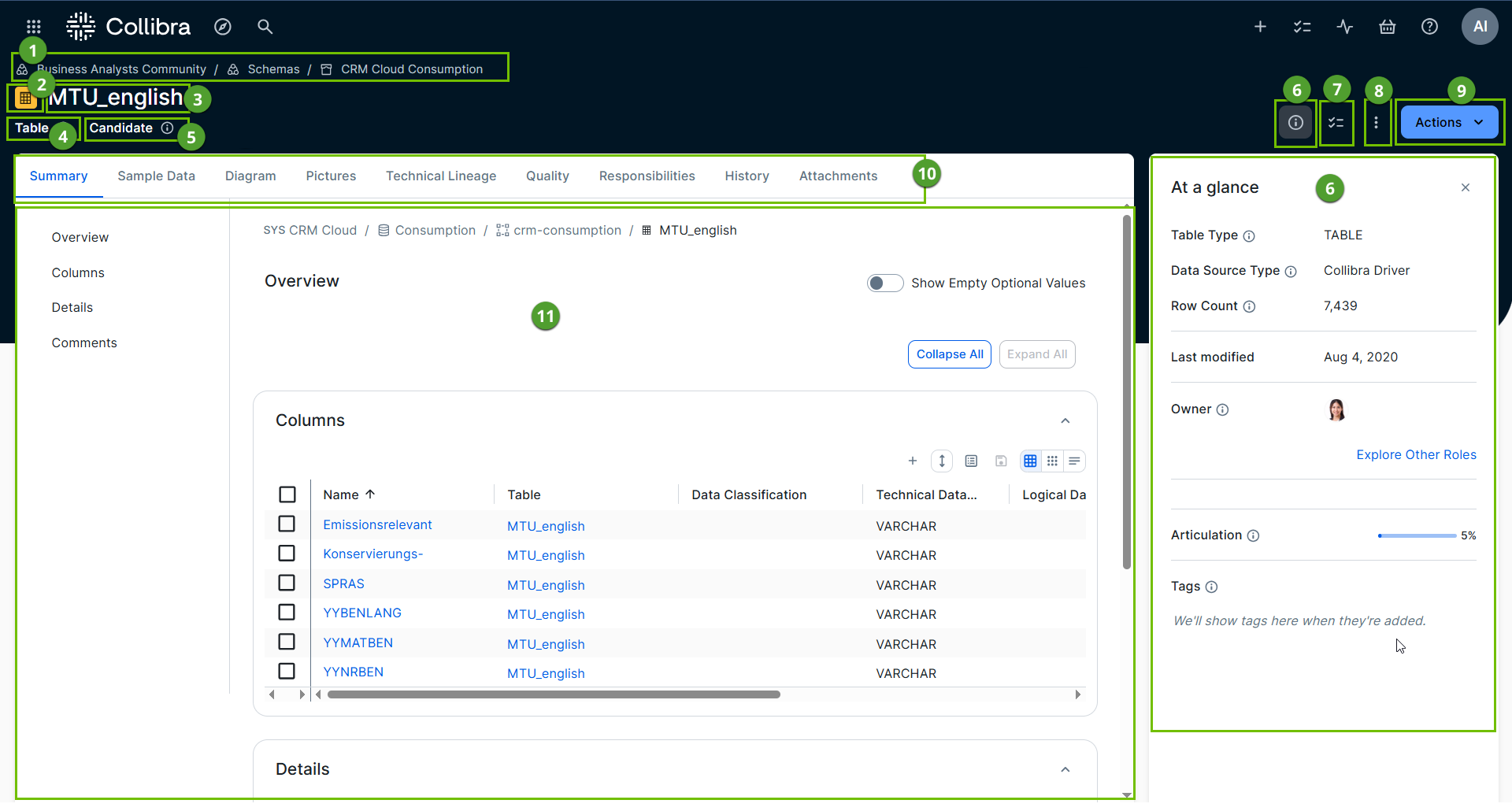Toggle Show Empty Optional Values switch
This screenshot has width=1512, height=811.
[884, 283]
